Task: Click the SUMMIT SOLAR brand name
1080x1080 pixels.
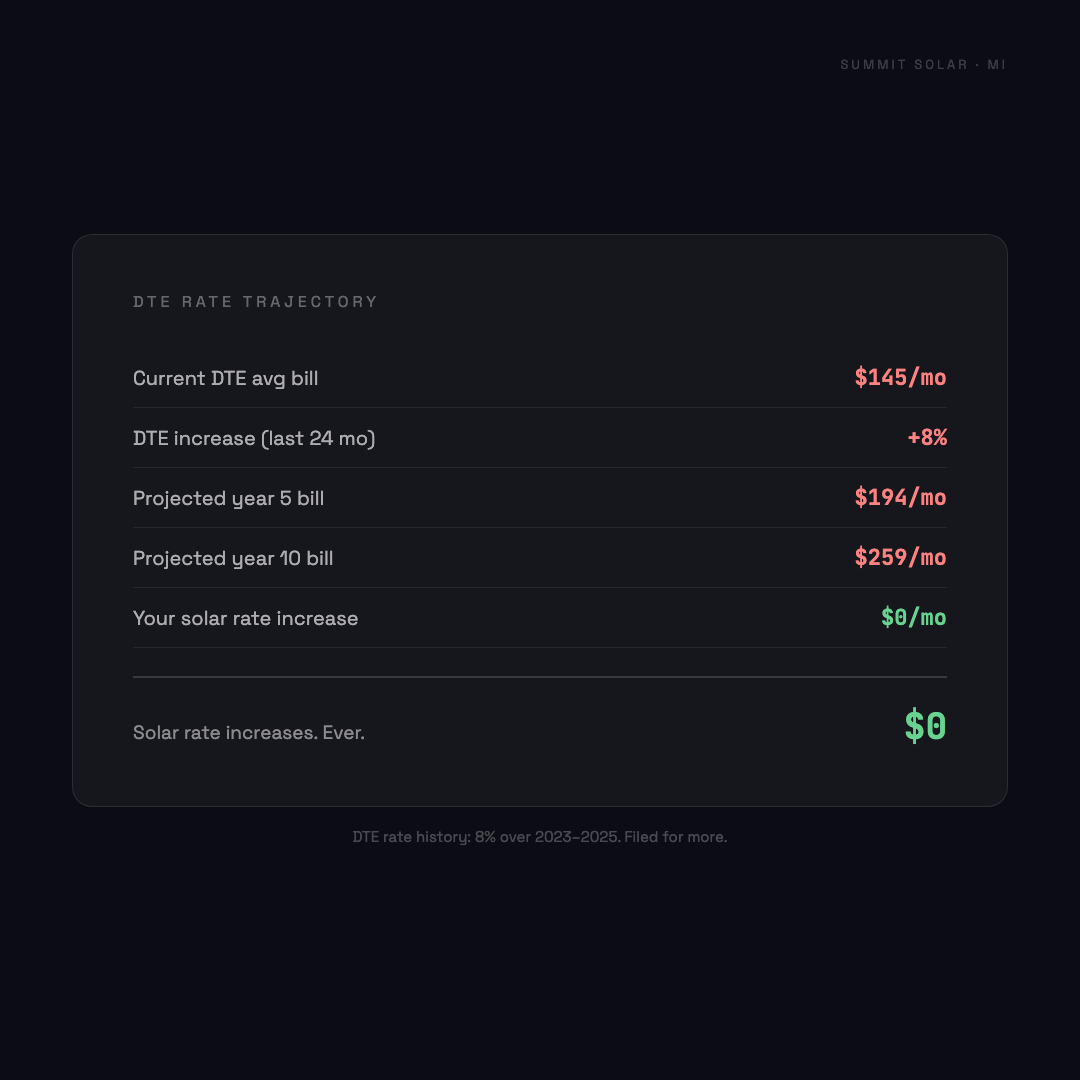Action: tap(904, 65)
